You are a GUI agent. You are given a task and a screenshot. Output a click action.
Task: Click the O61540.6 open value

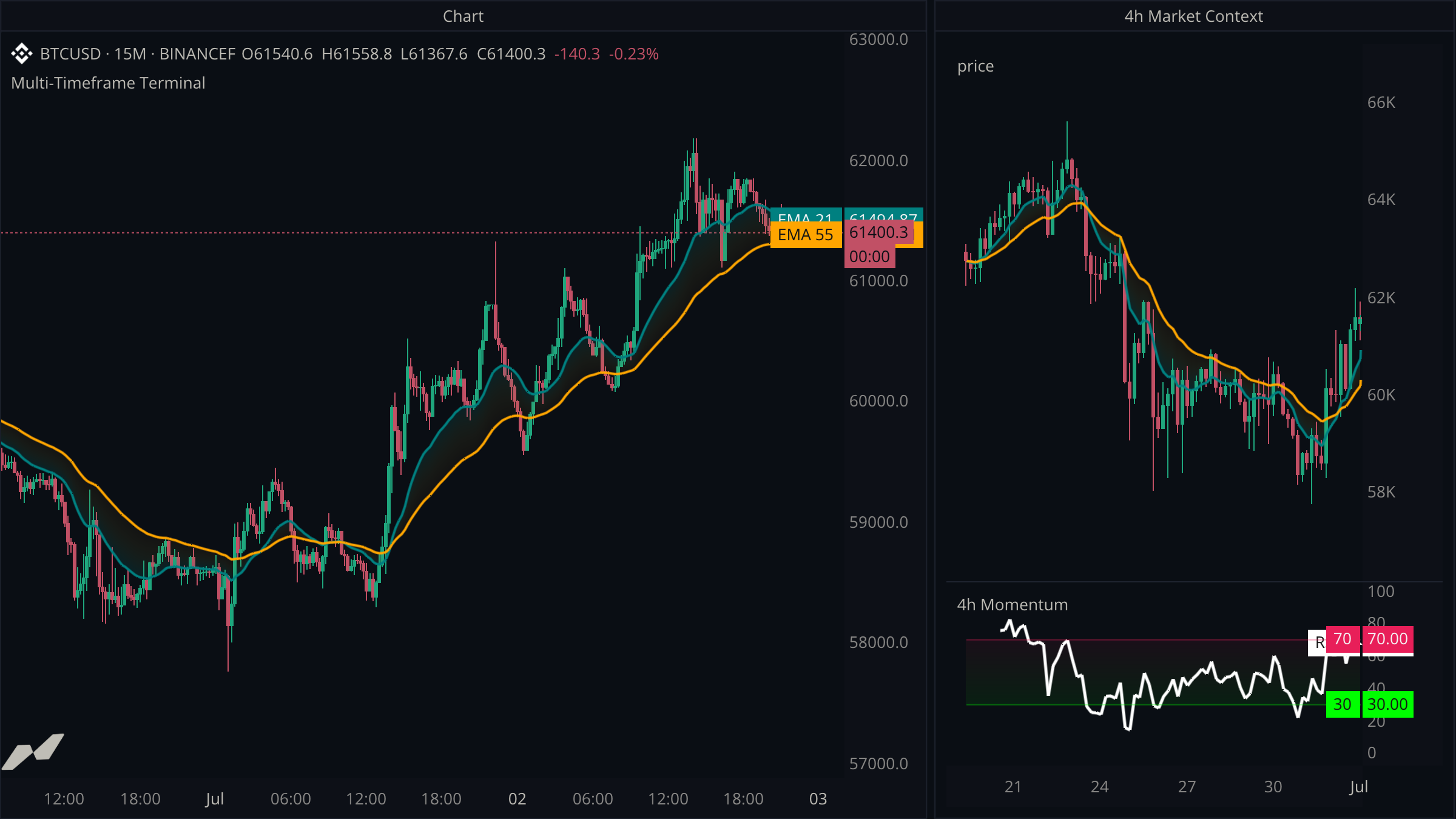pos(277,54)
